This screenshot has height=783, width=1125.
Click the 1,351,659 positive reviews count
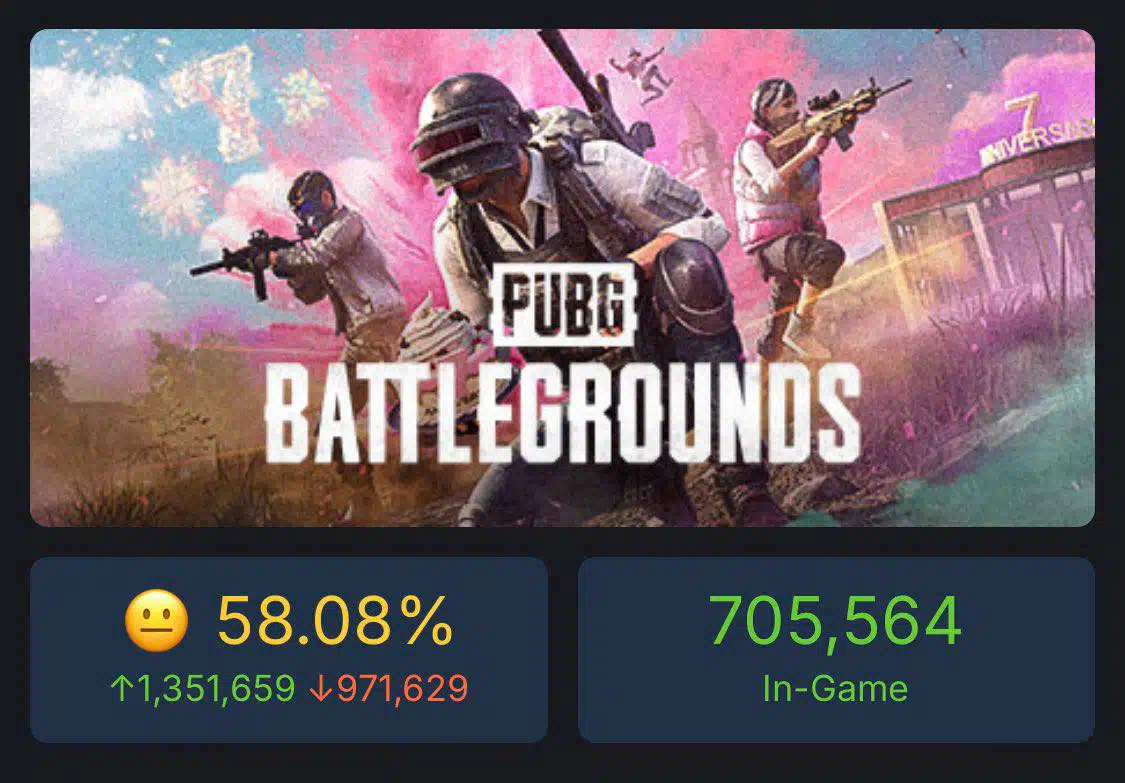click(216, 688)
